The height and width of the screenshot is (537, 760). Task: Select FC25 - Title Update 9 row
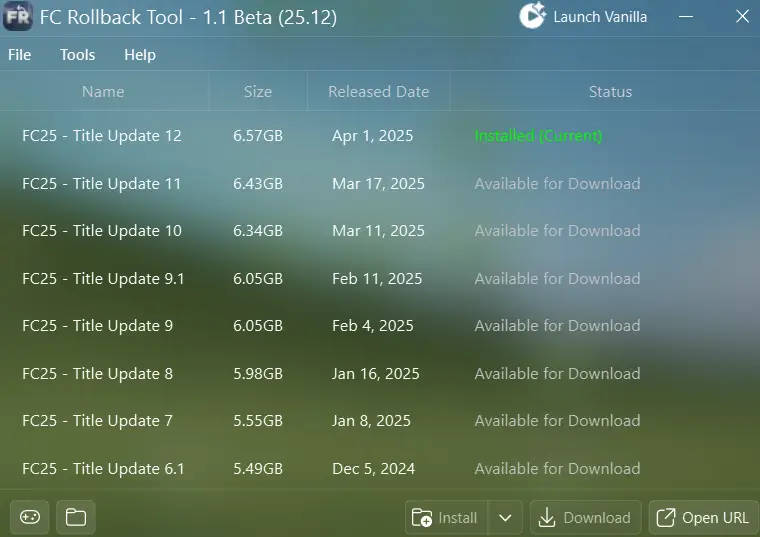[380, 326]
